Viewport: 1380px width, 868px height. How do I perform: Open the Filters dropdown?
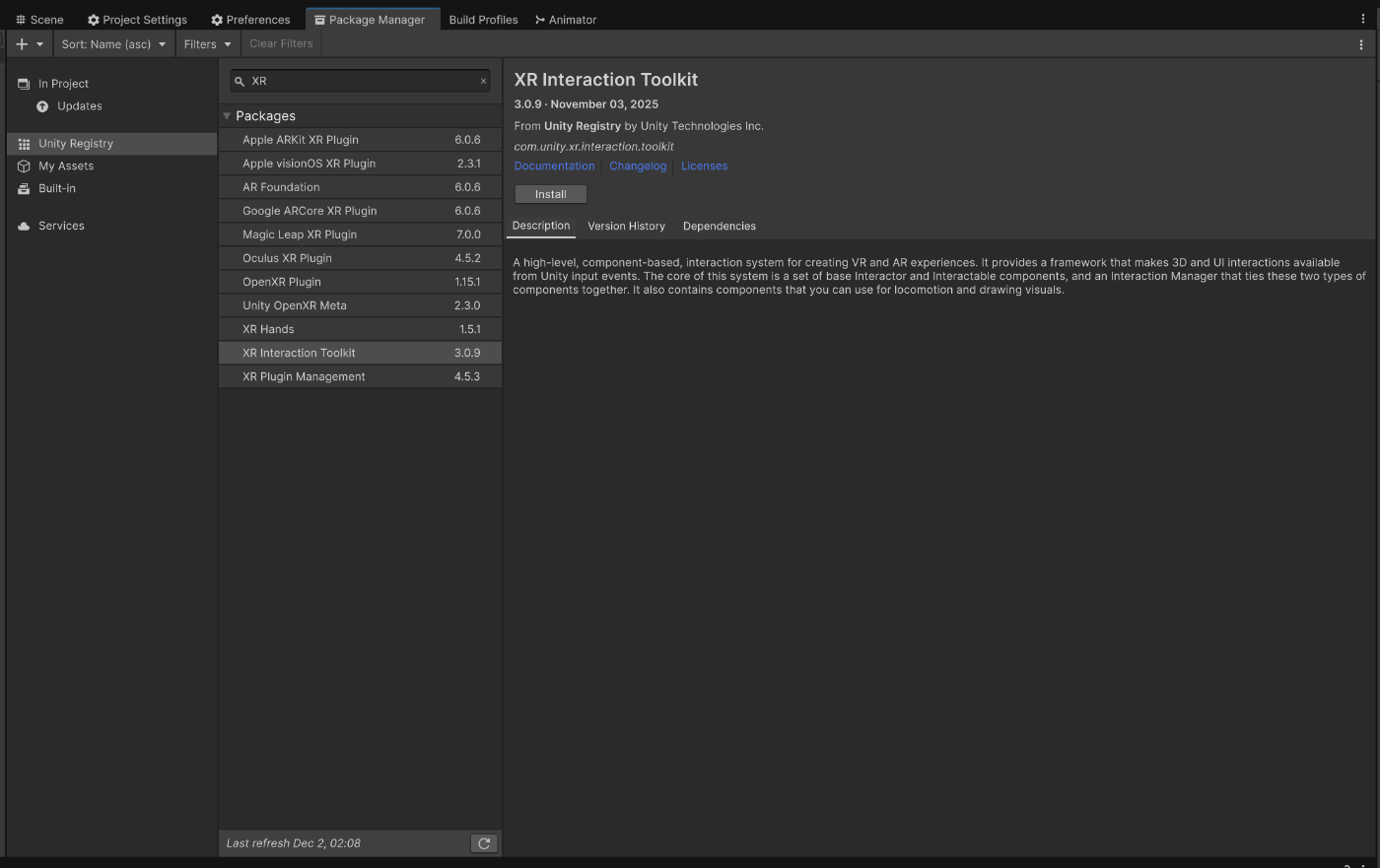pyautogui.click(x=207, y=44)
